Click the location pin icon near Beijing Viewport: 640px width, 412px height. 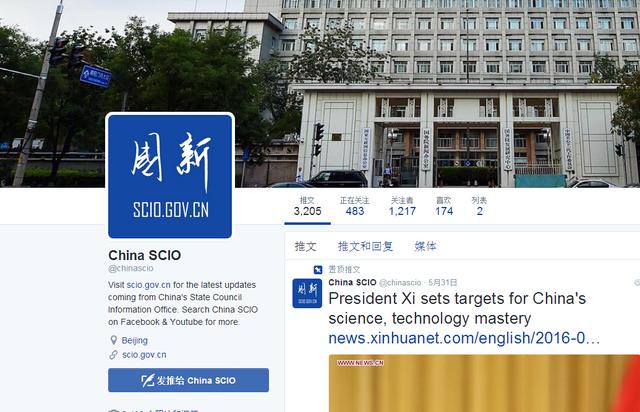[113, 340]
